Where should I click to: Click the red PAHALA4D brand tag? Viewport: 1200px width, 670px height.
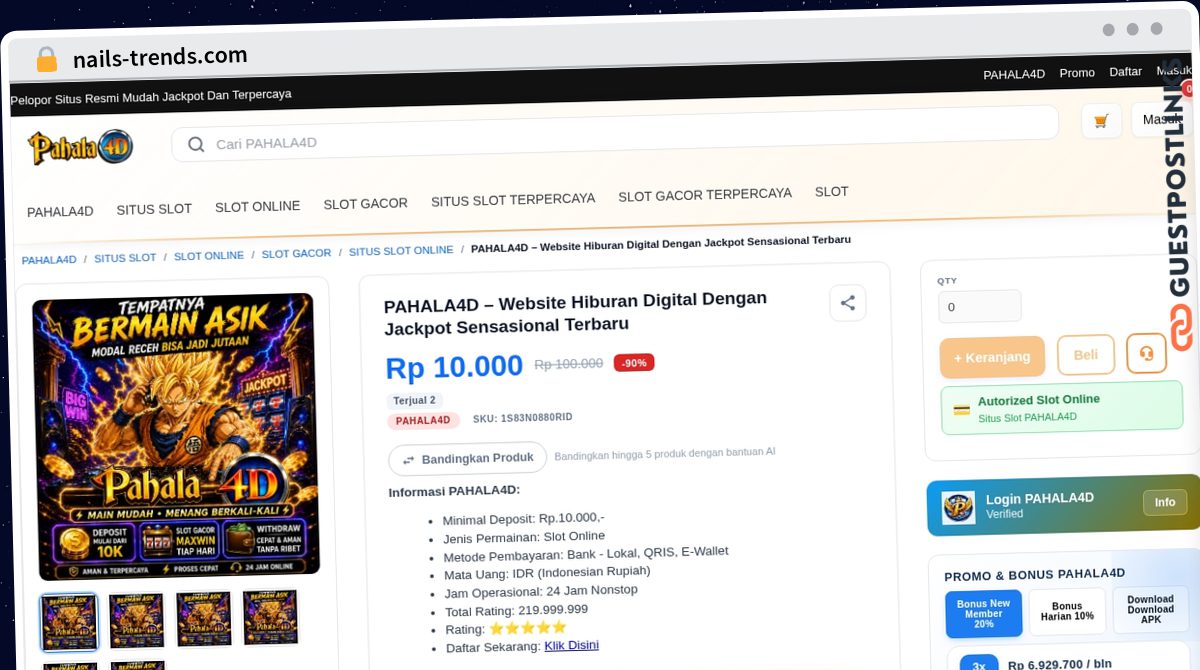423,421
